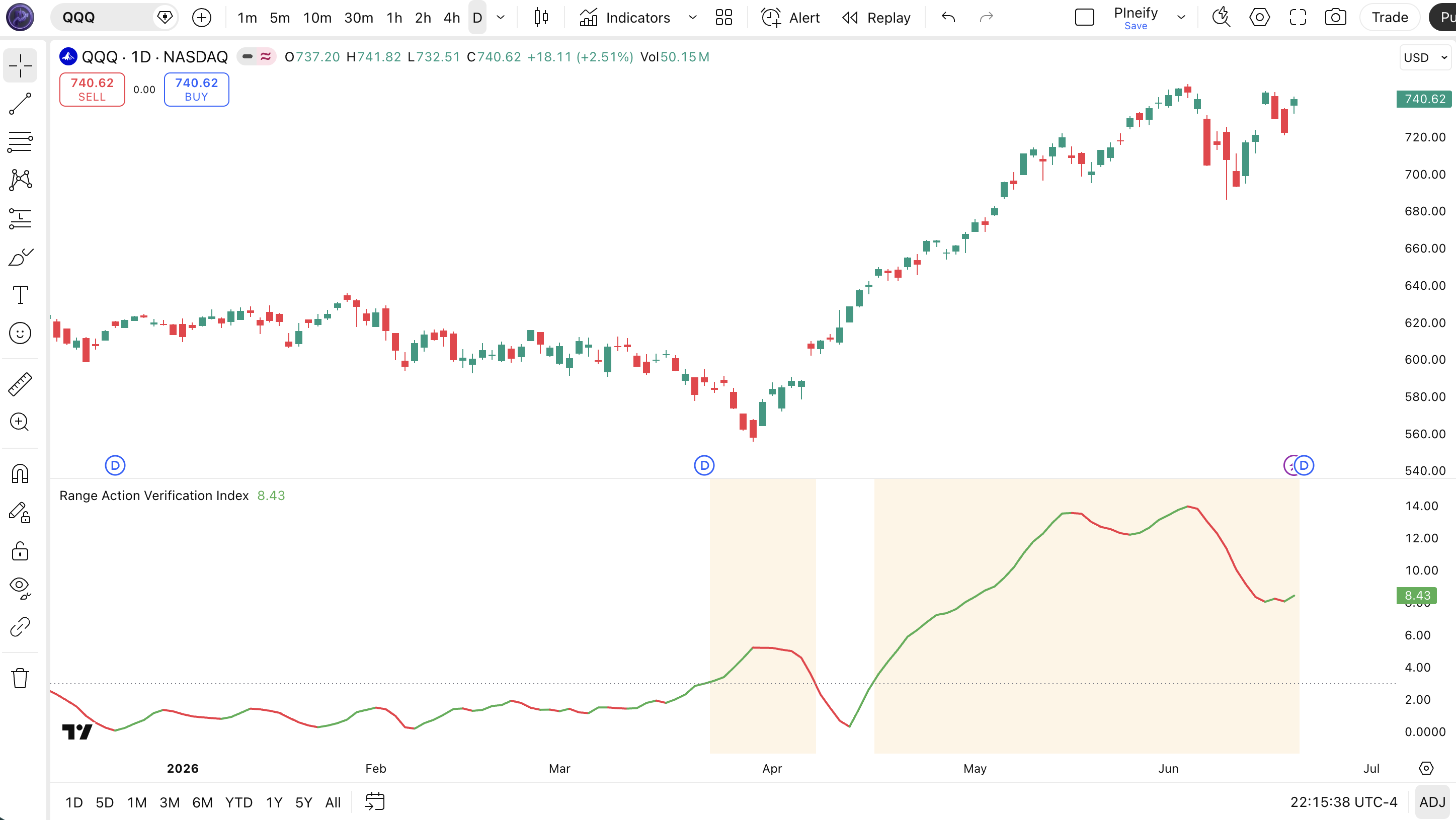The width and height of the screenshot is (1456, 820).
Task: Undo the last chart action
Action: (x=948, y=18)
